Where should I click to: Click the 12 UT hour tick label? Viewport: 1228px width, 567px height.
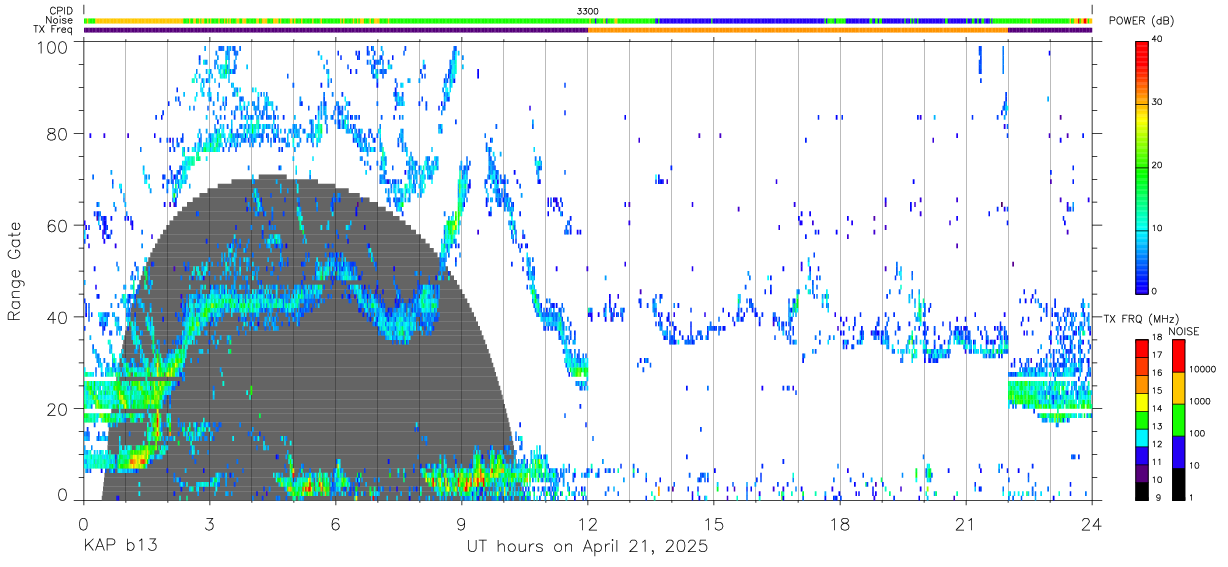[588, 524]
